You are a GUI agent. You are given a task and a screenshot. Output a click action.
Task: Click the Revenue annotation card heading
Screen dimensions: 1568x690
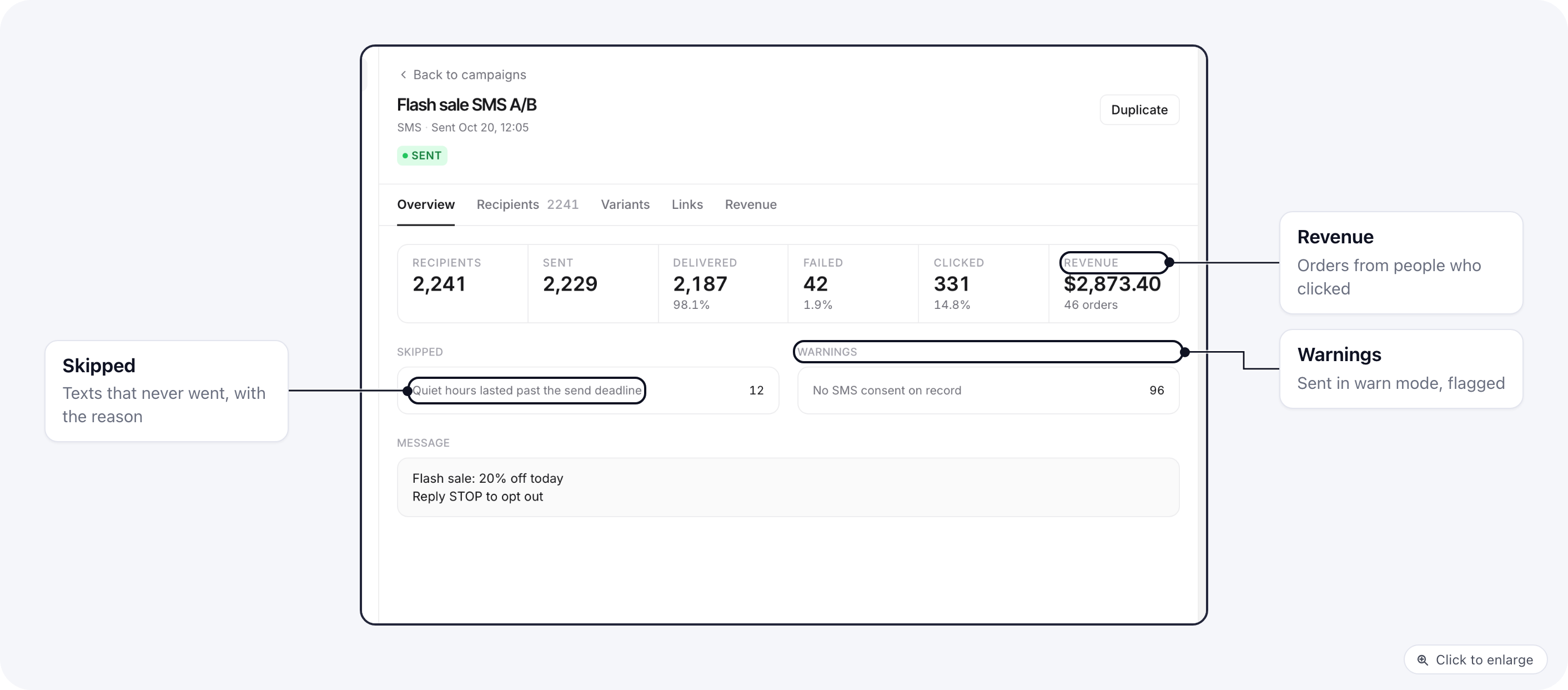click(x=1335, y=237)
